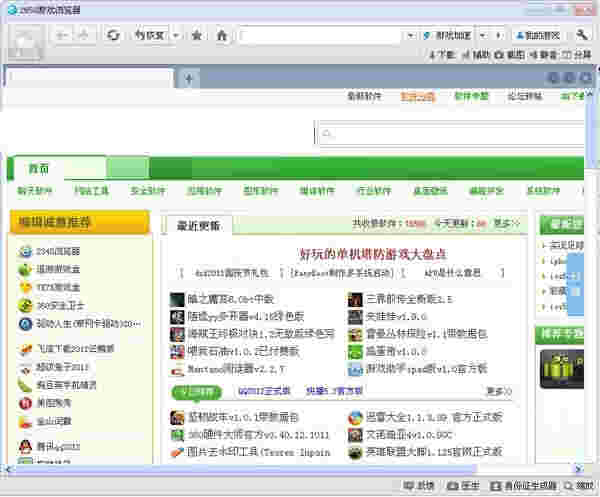Expand the restore closed page dropdown arrow

click(x=176, y=36)
